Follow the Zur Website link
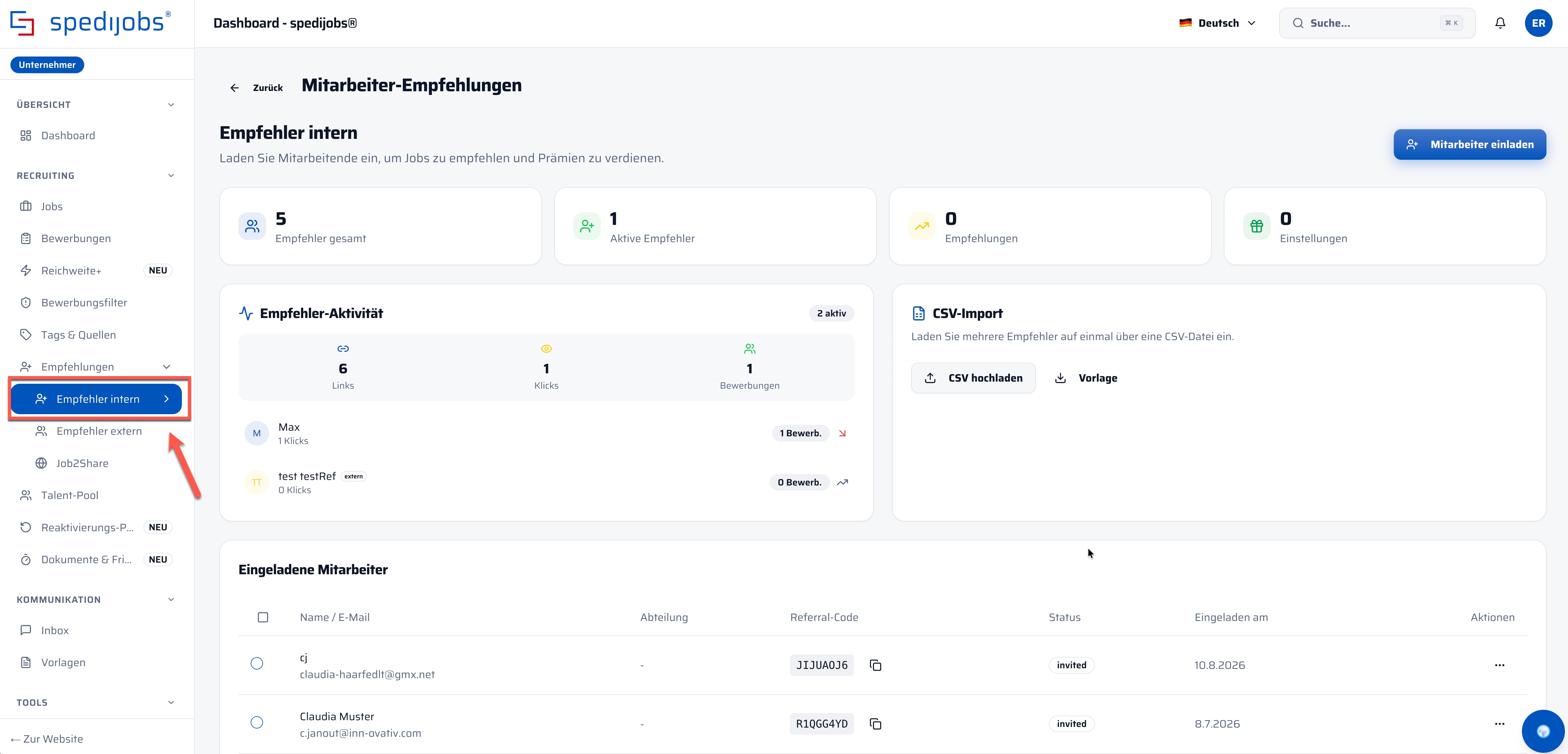This screenshot has width=1568, height=754. [47, 739]
